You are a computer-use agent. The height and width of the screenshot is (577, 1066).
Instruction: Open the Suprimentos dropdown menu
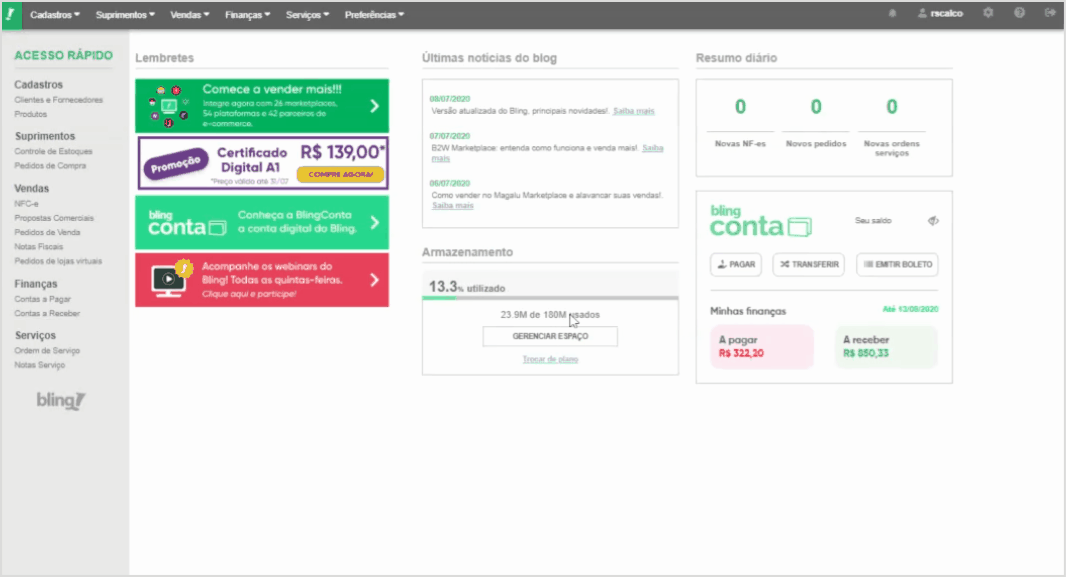(x=125, y=14)
